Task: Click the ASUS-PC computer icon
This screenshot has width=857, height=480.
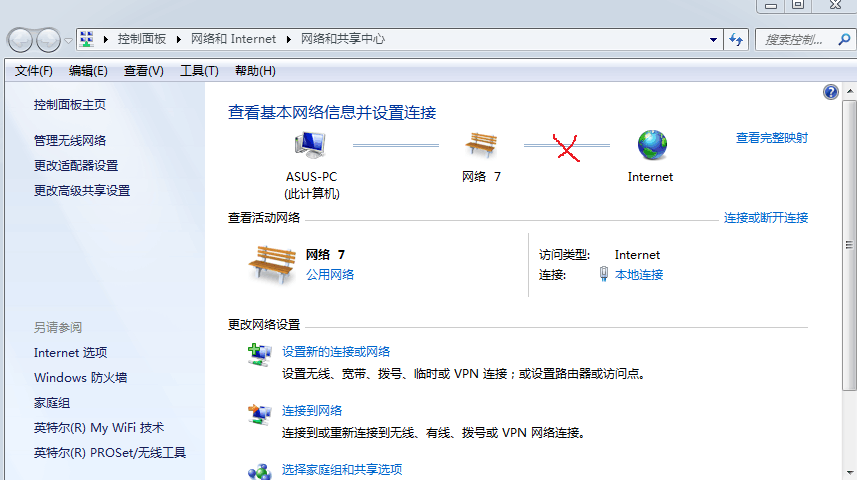Action: [x=310, y=145]
